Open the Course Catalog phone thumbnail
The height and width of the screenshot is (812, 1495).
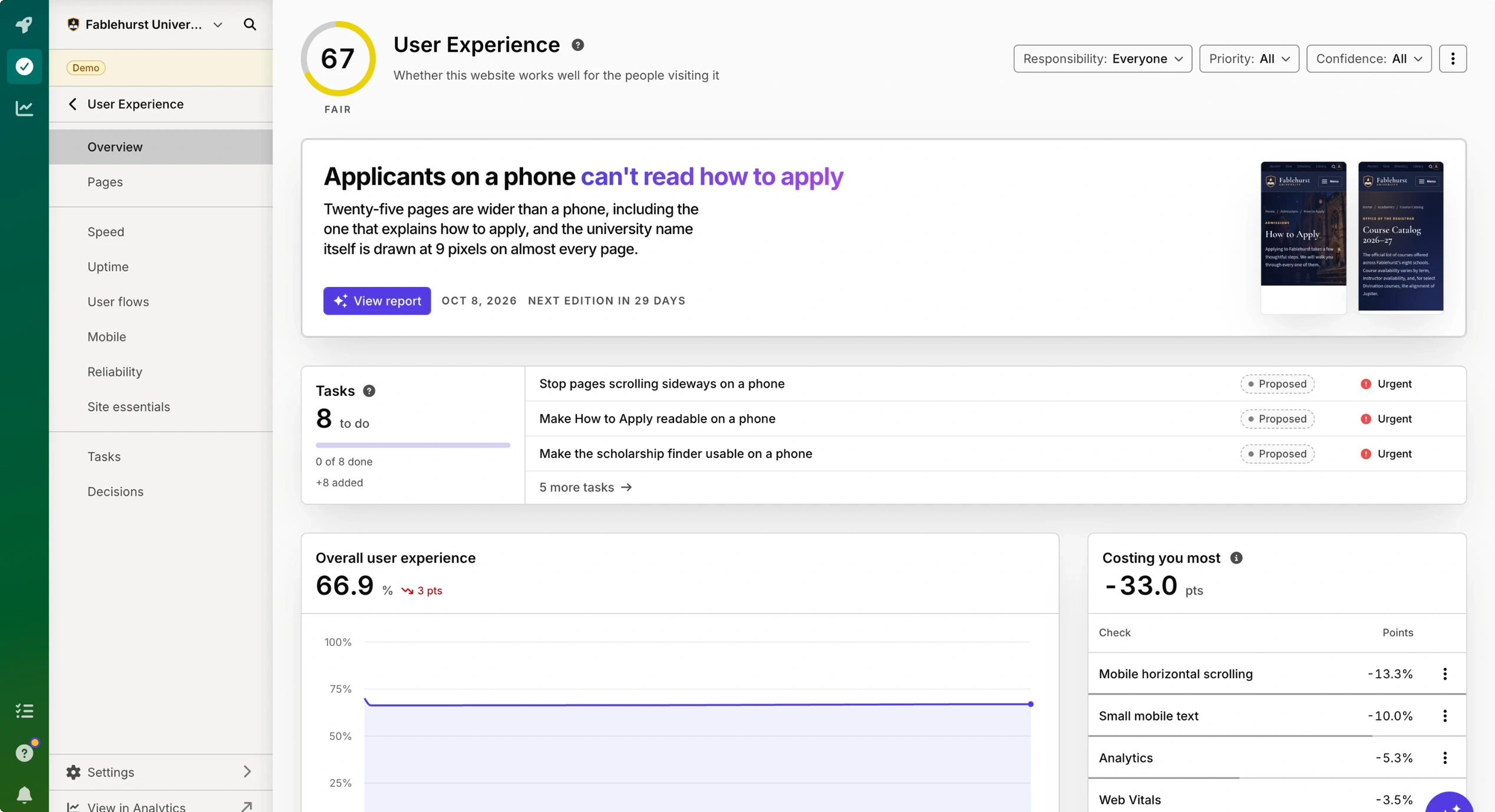click(1400, 237)
